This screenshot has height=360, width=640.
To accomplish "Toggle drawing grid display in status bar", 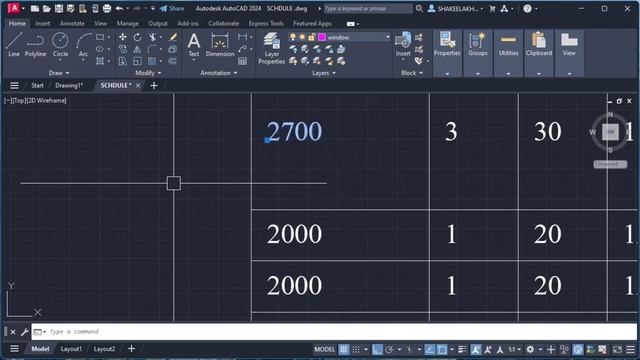I will pos(344,349).
